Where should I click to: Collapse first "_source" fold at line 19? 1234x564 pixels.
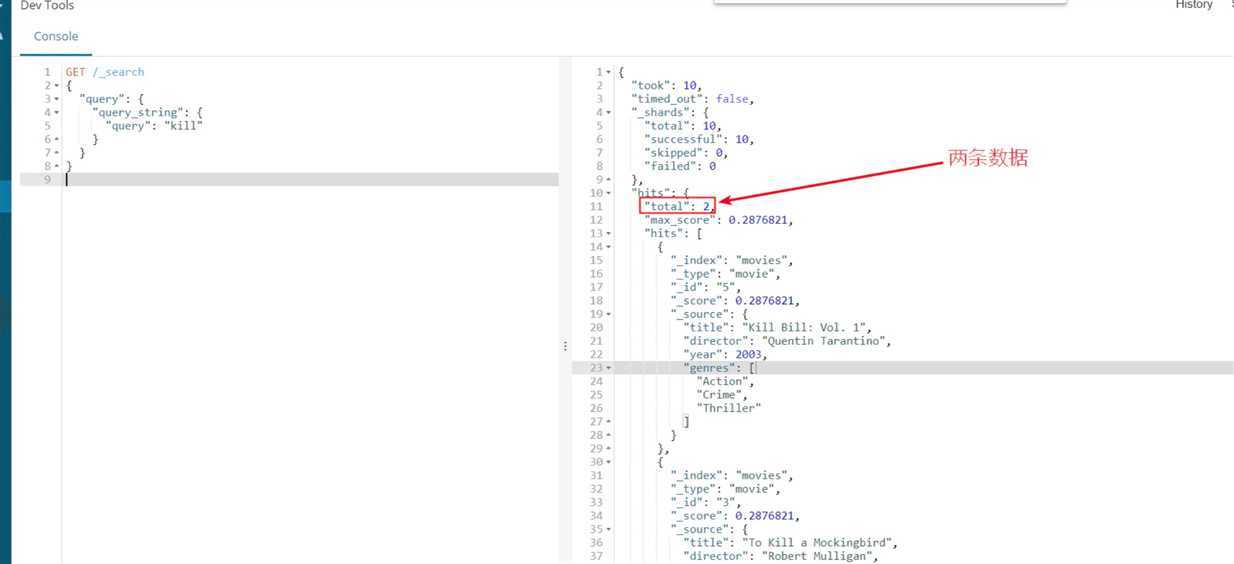coord(609,314)
